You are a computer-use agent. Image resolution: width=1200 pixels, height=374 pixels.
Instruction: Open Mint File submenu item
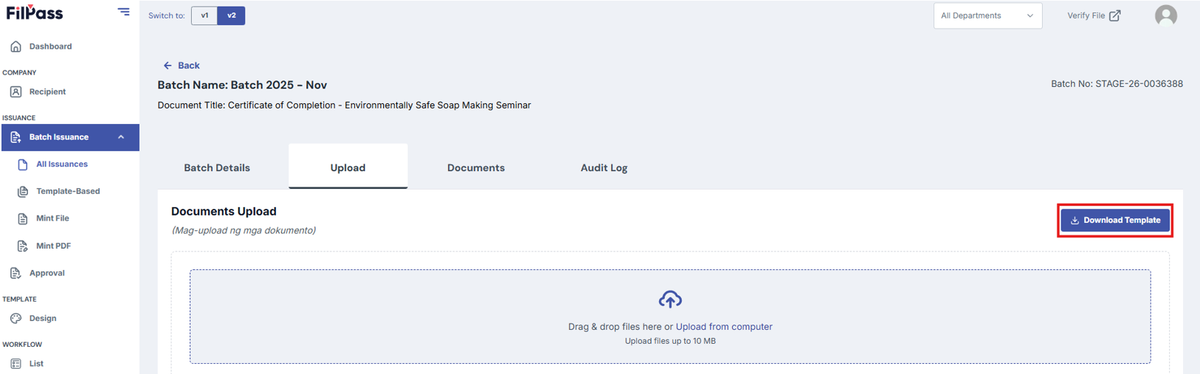coord(53,218)
